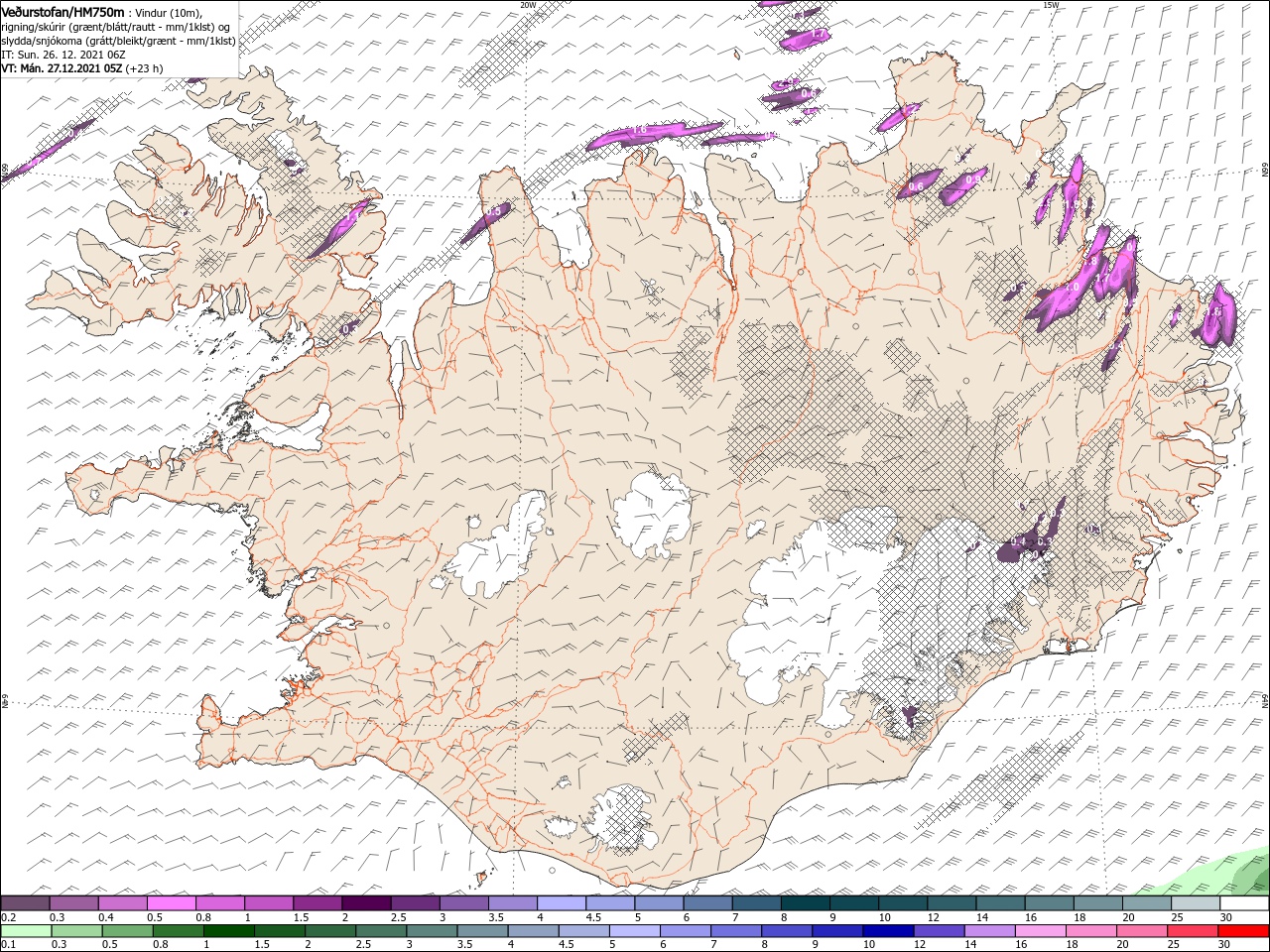Viewport: 1270px width, 952px height.
Task: Click the 0.8 label in the lower legend row
Action: pos(161,945)
